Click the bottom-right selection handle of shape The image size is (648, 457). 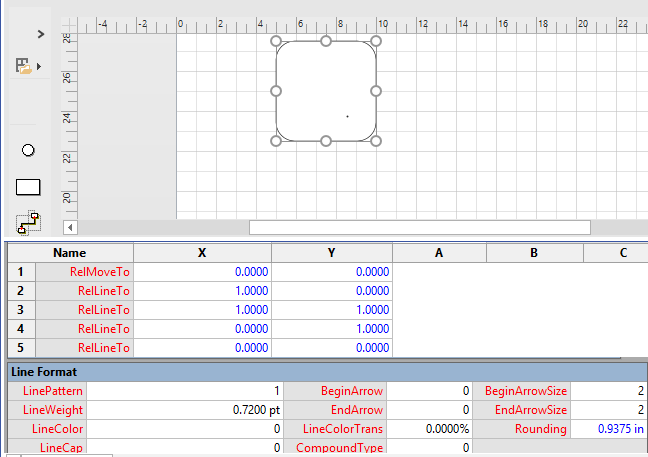[376, 141]
